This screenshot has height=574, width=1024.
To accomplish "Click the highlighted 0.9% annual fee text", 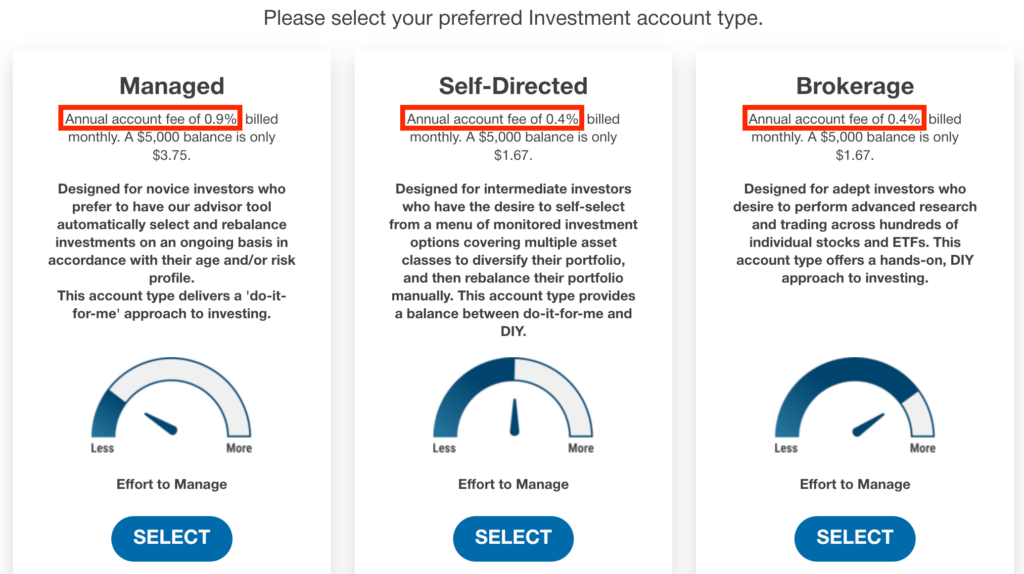I will point(150,118).
